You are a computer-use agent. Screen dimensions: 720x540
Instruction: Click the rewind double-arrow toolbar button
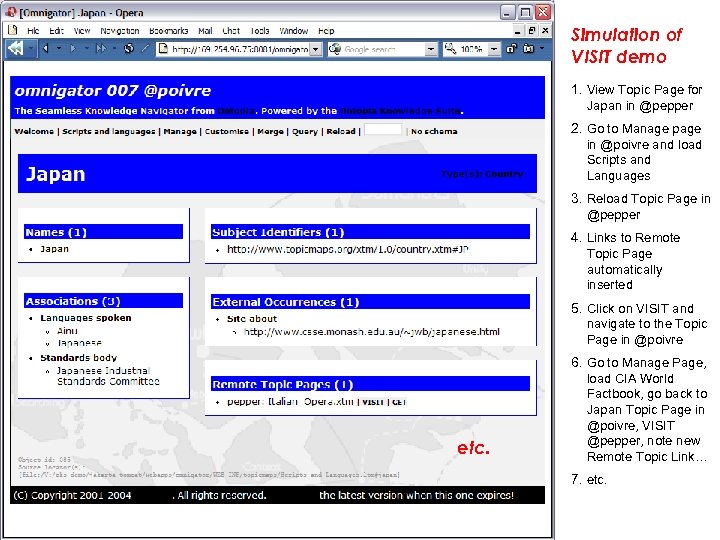point(15,48)
